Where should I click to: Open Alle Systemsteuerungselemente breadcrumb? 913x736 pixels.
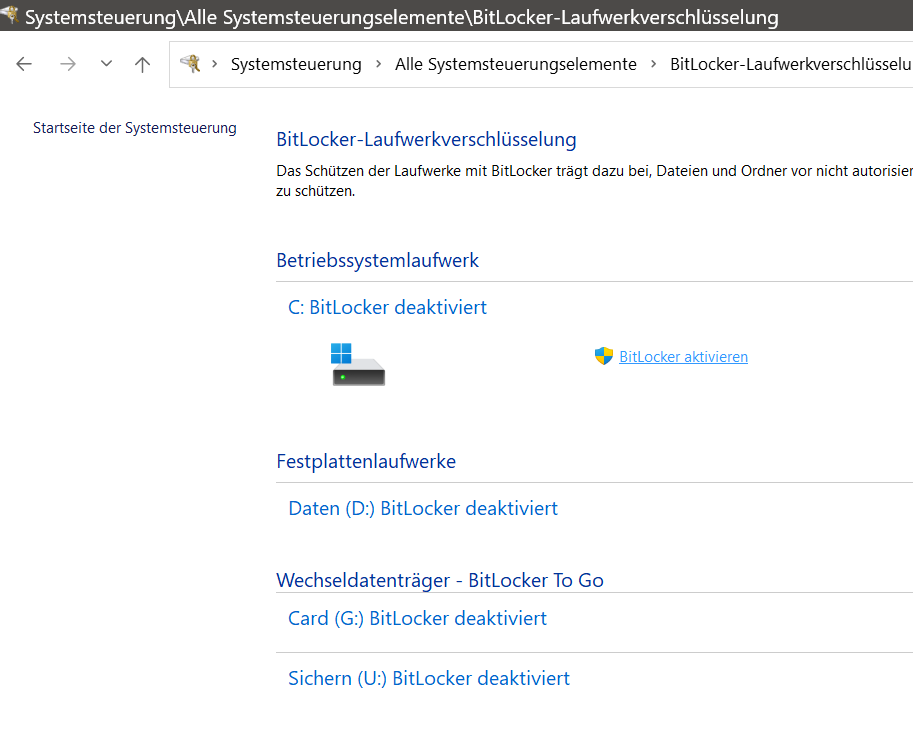[x=515, y=64]
